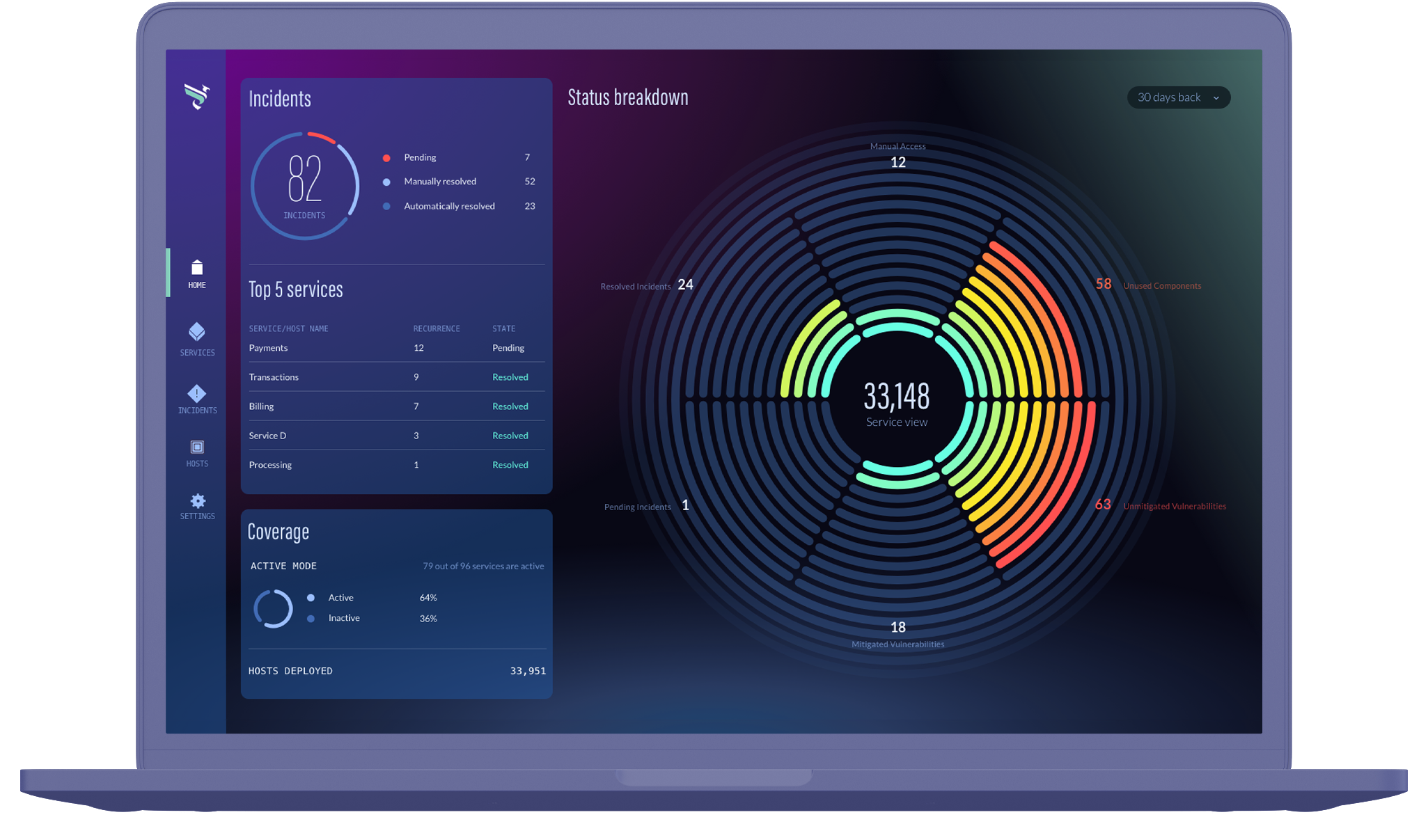The image size is (1412, 840).
Task: Click the chevron in date range selector
Action: point(1216,98)
